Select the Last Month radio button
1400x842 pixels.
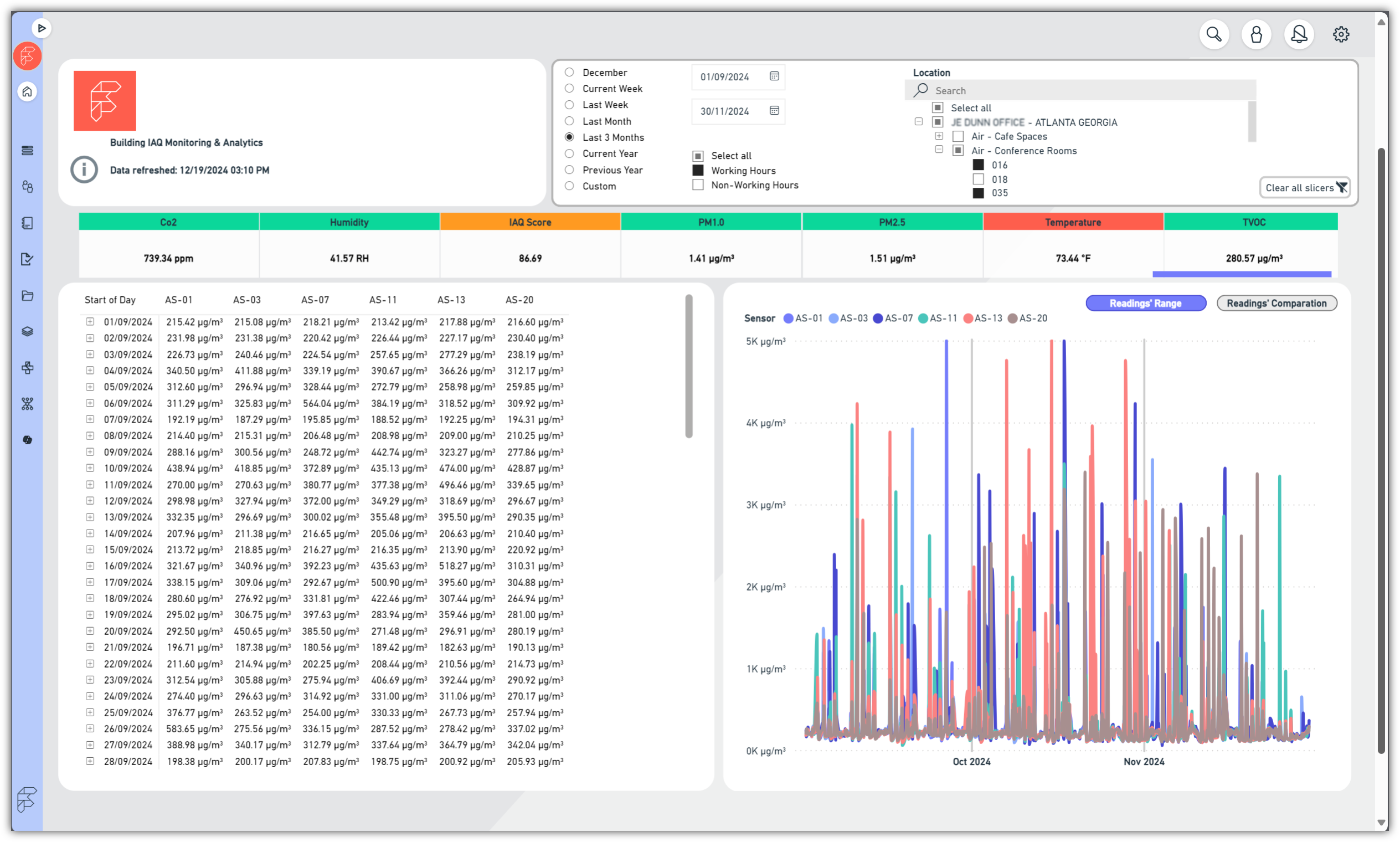(569, 121)
